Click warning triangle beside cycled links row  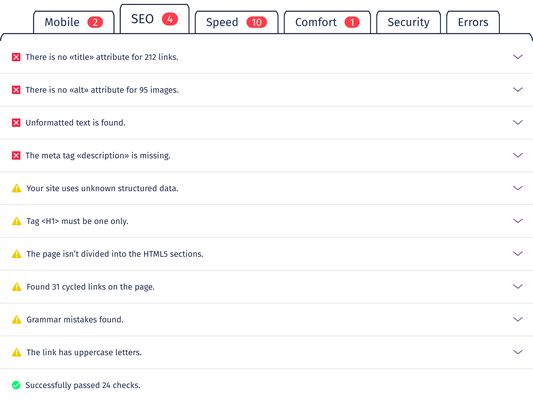16,287
